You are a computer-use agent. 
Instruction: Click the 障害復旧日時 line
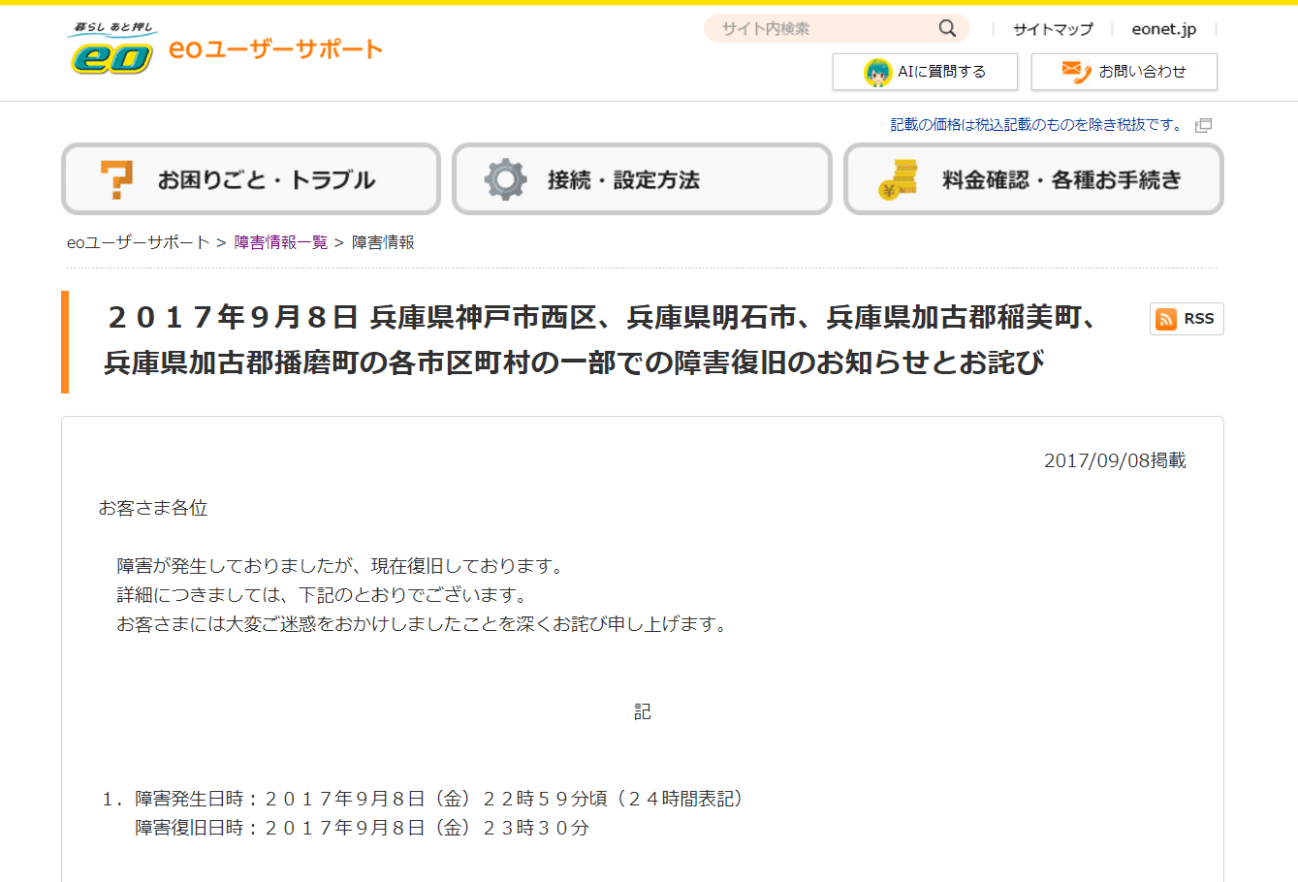click(362, 828)
